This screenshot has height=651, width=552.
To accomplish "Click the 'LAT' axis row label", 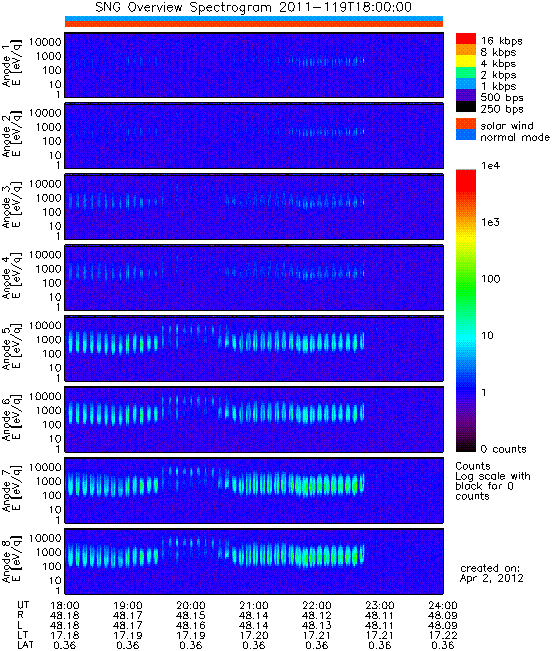I will pos(26,646).
